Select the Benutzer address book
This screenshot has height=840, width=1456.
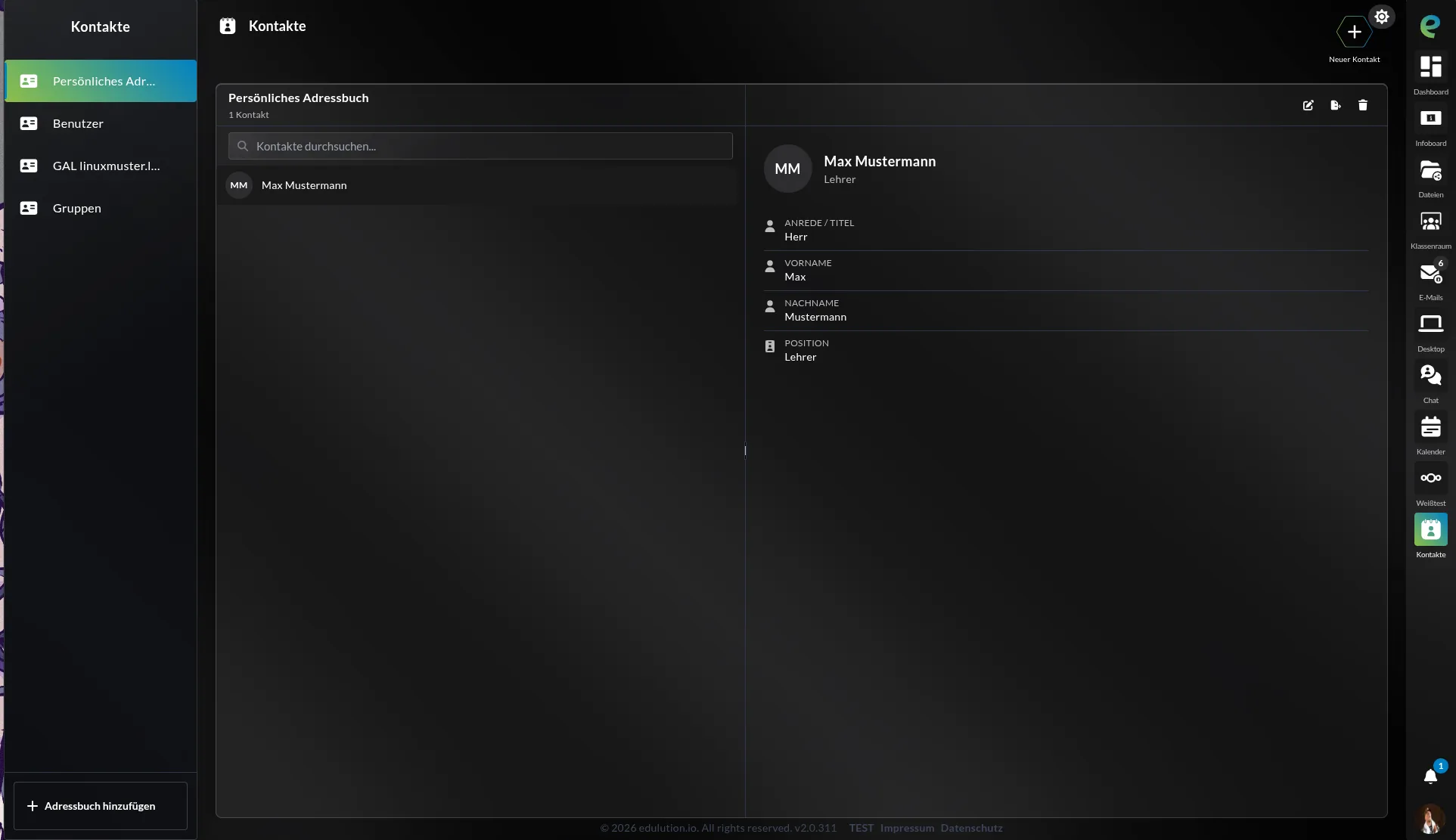[x=101, y=123]
